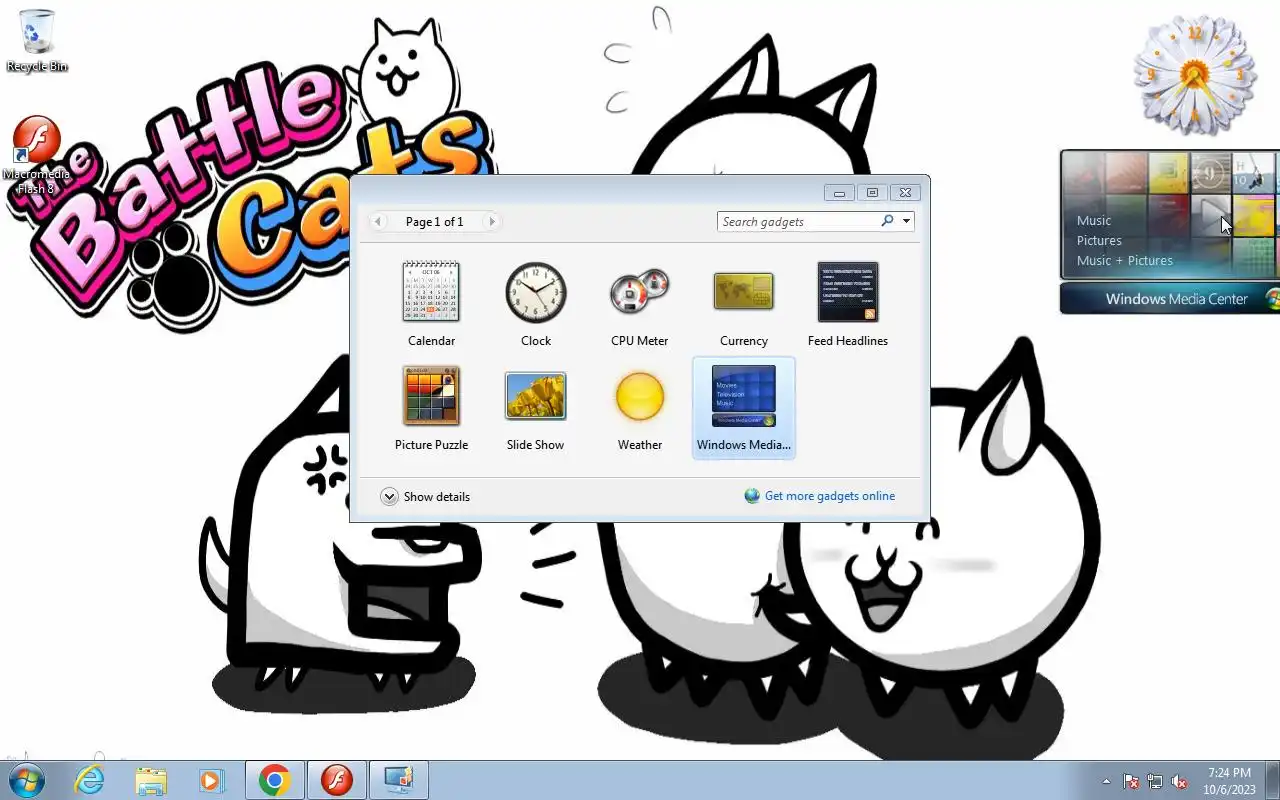Select the Feed Headlines gadget

[848, 304]
